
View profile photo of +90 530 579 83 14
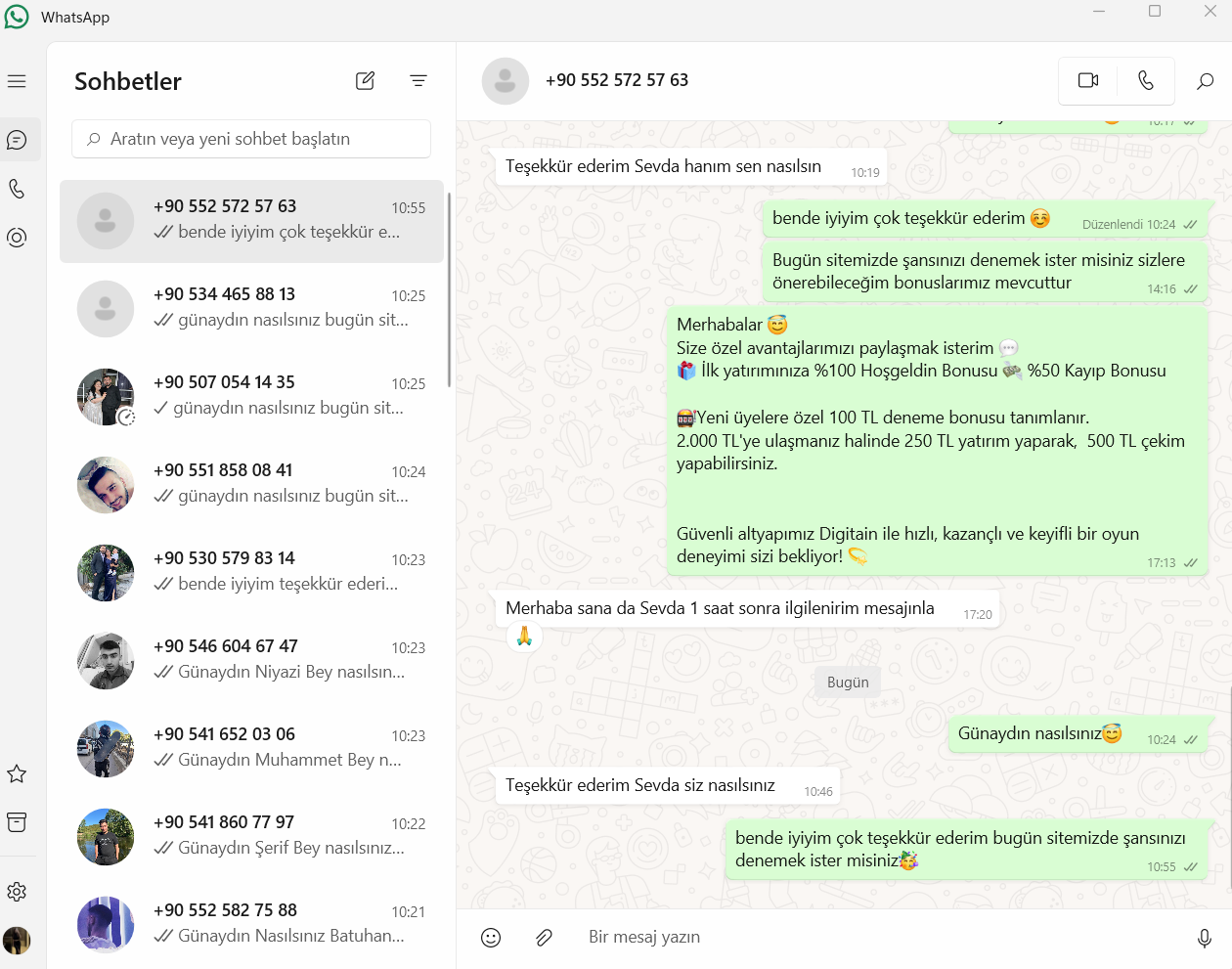[106, 573]
